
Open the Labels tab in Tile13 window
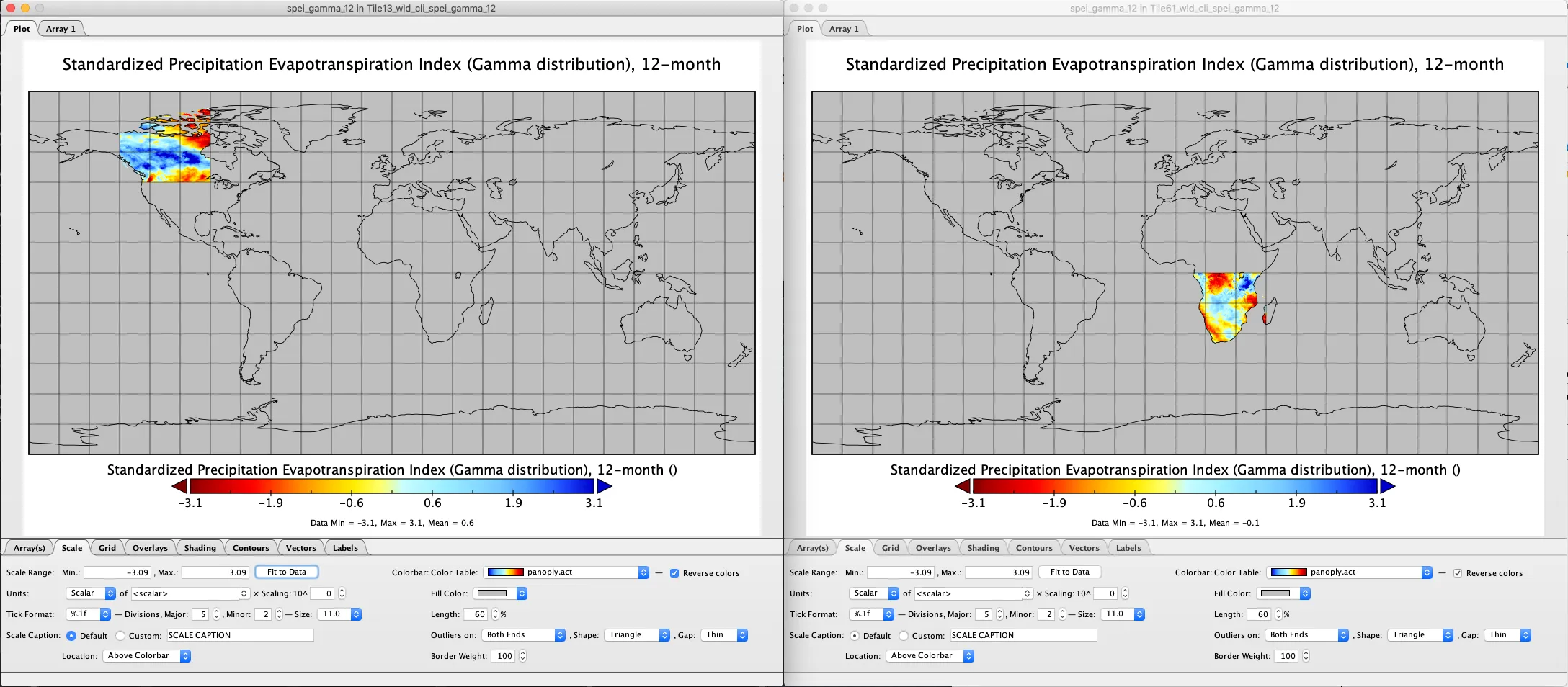[x=345, y=548]
